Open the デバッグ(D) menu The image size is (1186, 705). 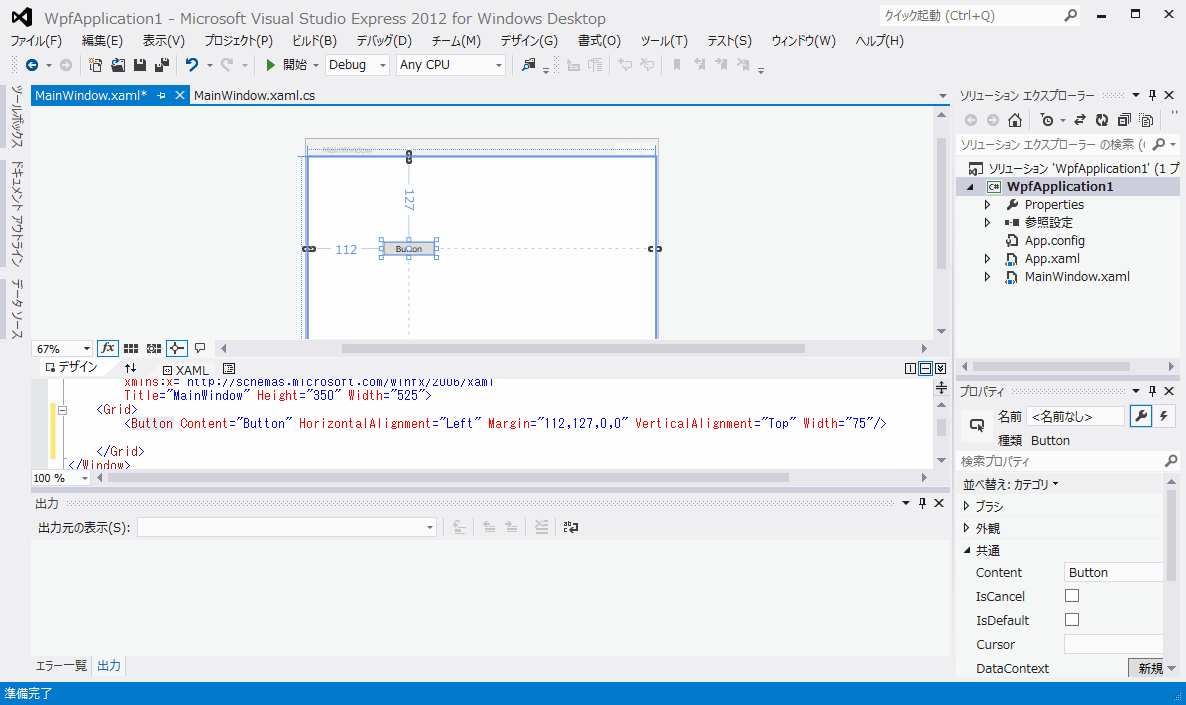384,41
